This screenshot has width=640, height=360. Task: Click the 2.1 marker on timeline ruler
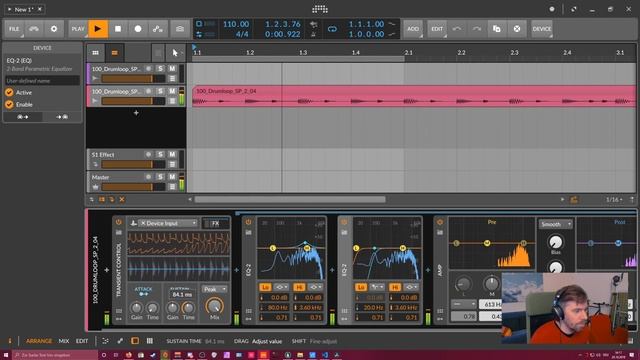[409, 53]
